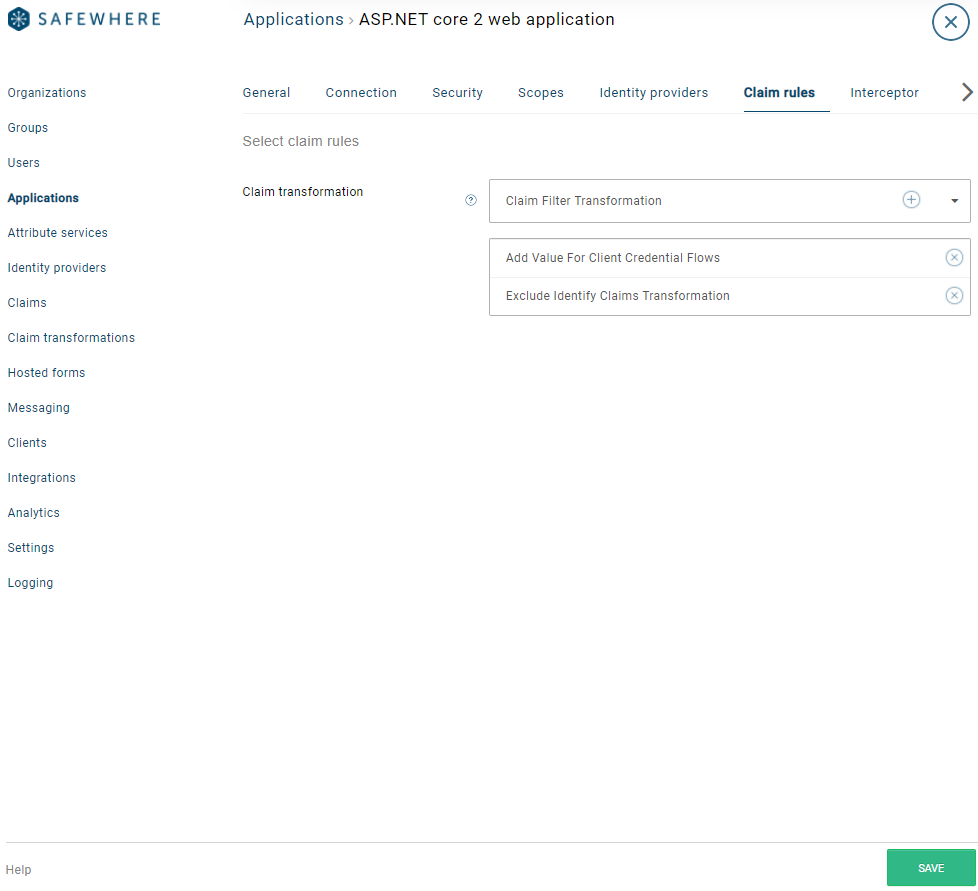Switch to the General tab
Viewport: 978px width, 891px height.
click(x=266, y=93)
